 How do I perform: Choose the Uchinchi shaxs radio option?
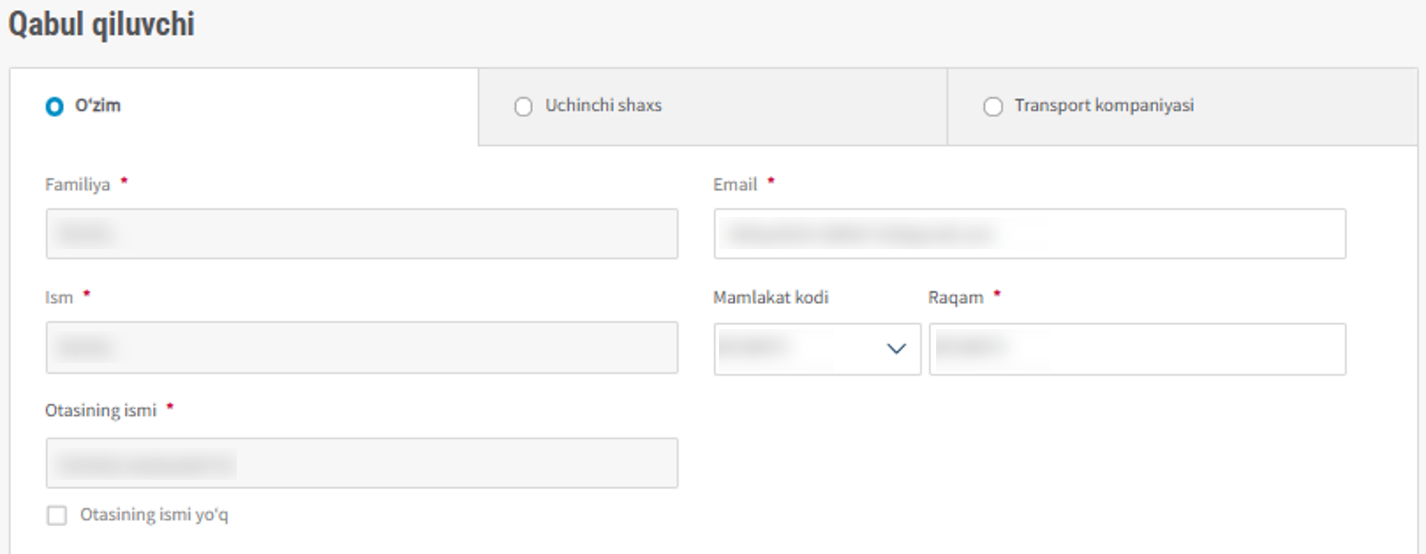pyautogui.click(x=523, y=106)
